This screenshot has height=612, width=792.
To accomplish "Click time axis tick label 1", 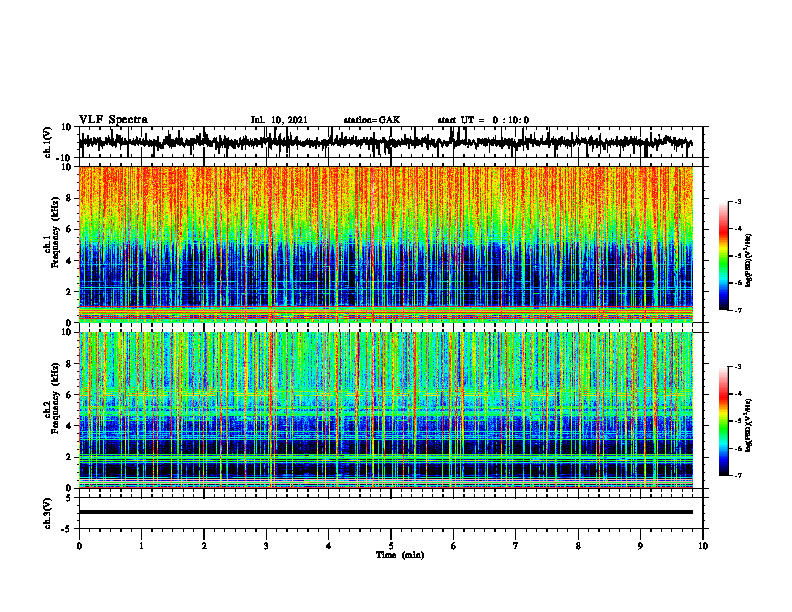I will click(x=141, y=546).
